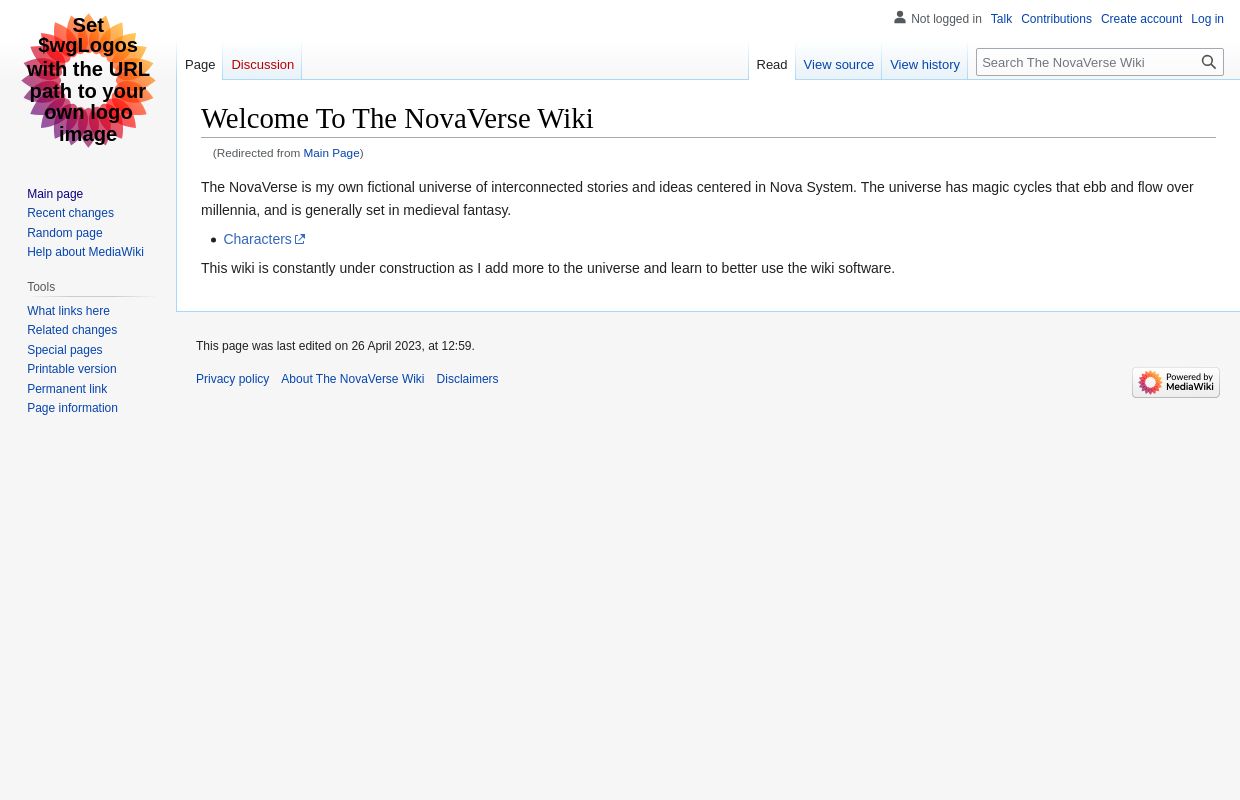Open the Page tab
Screen dimensions: 1240x800
click(200, 64)
